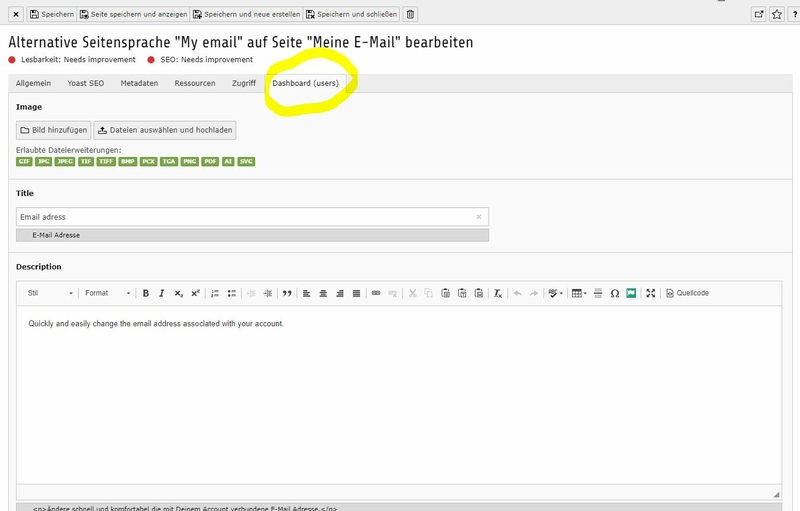Click the star bookmark icon
The width and height of the screenshot is (800, 511).
coord(777,14)
